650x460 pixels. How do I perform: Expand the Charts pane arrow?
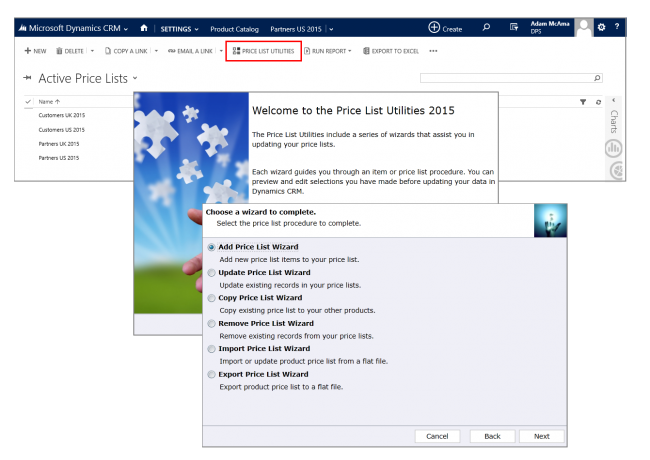(614, 100)
